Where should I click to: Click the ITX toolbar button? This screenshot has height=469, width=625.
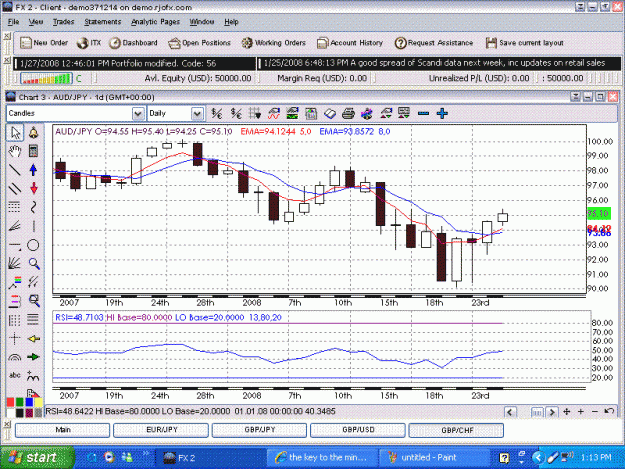tap(89, 43)
